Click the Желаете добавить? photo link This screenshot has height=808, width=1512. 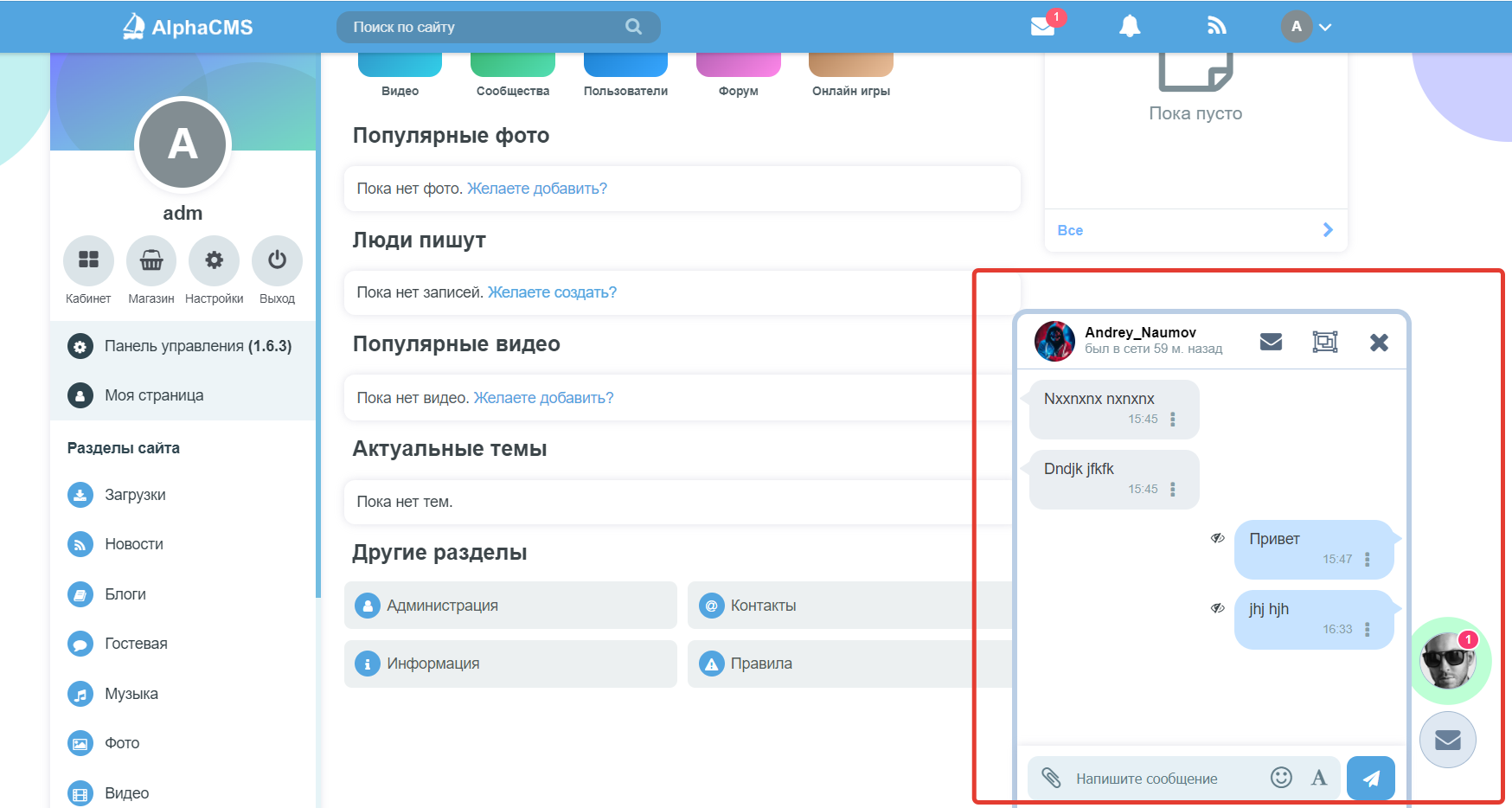537,189
